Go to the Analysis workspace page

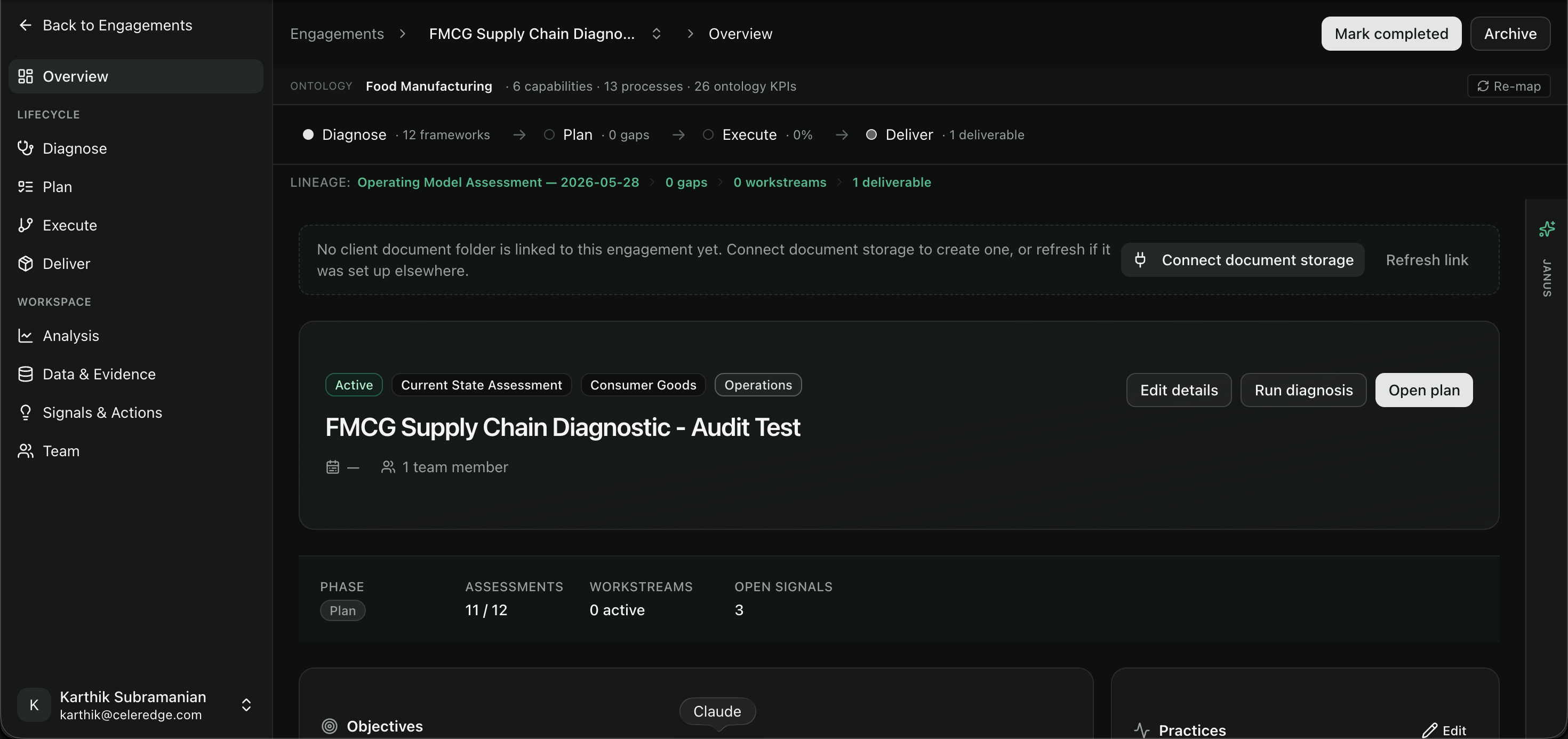(136, 336)
